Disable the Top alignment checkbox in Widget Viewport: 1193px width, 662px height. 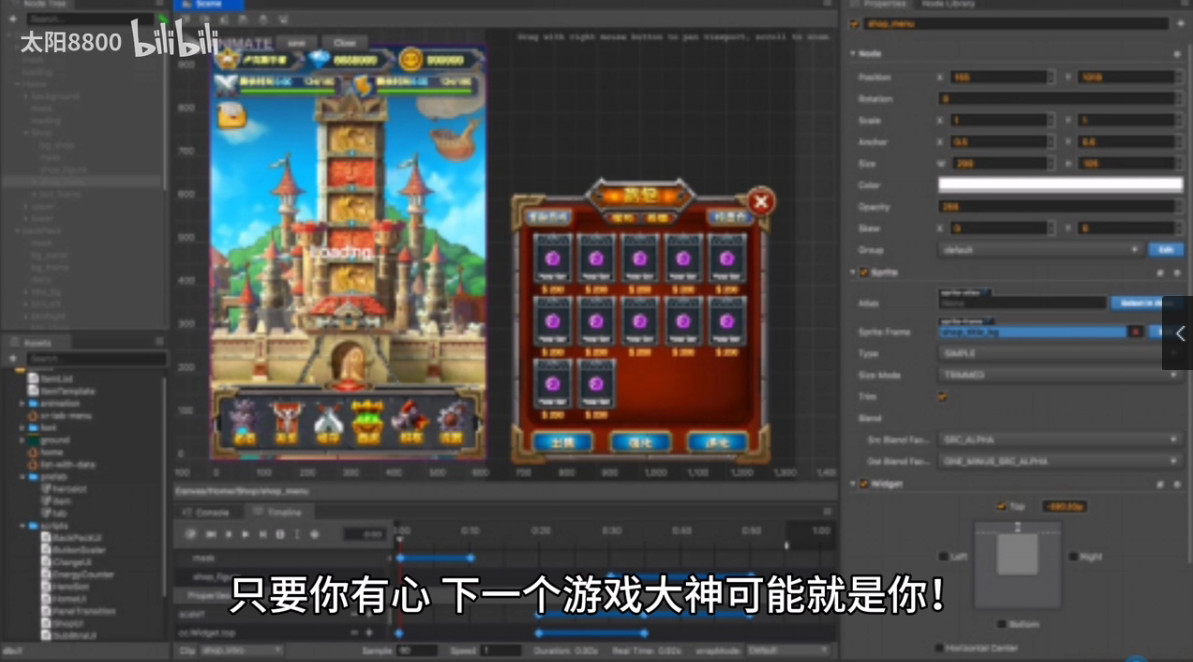(x=1001, y=507)
